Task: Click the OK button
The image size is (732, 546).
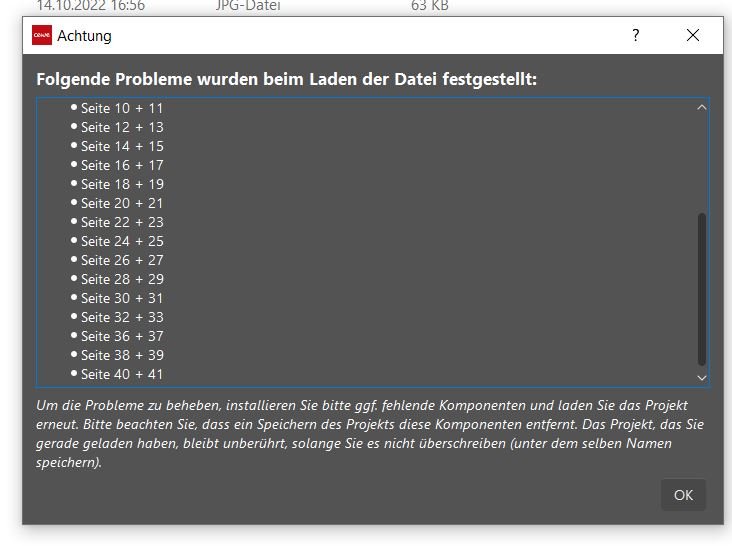Action: pyautogui.click(x=683, y=495)
